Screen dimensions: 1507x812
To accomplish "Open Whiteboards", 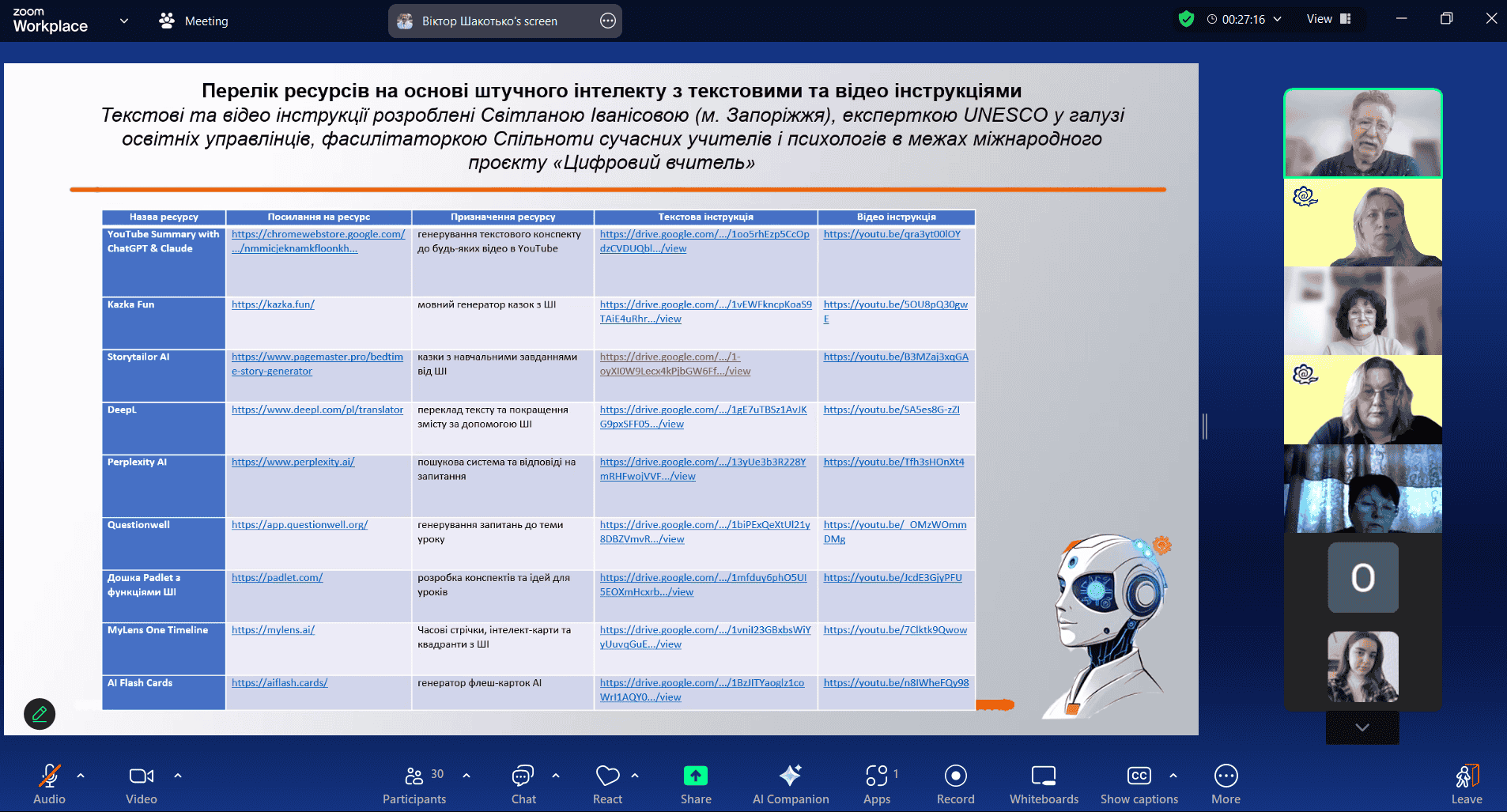I will click(1044, 784).
